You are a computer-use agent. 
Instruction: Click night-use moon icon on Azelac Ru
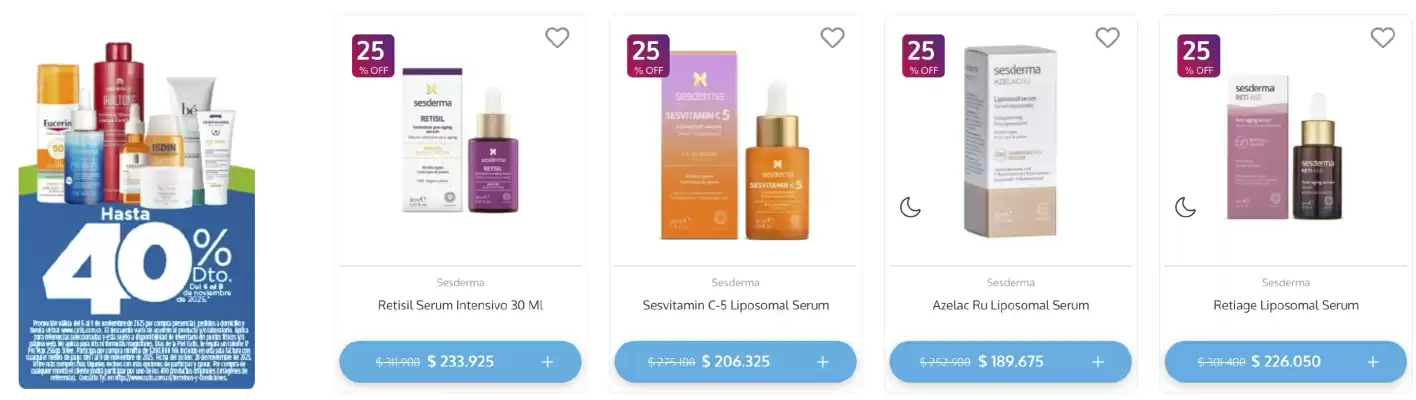coord(910,207)
